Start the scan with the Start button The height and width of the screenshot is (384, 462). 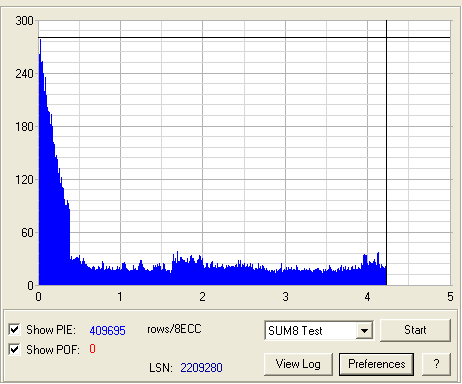[415, 330]
